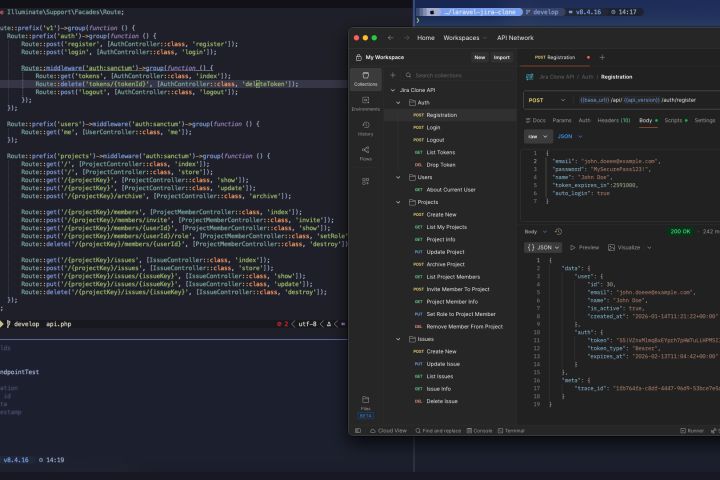
Task: Open Find and replace in status bar
Action: pyautogui.click(x=438, y=430)
